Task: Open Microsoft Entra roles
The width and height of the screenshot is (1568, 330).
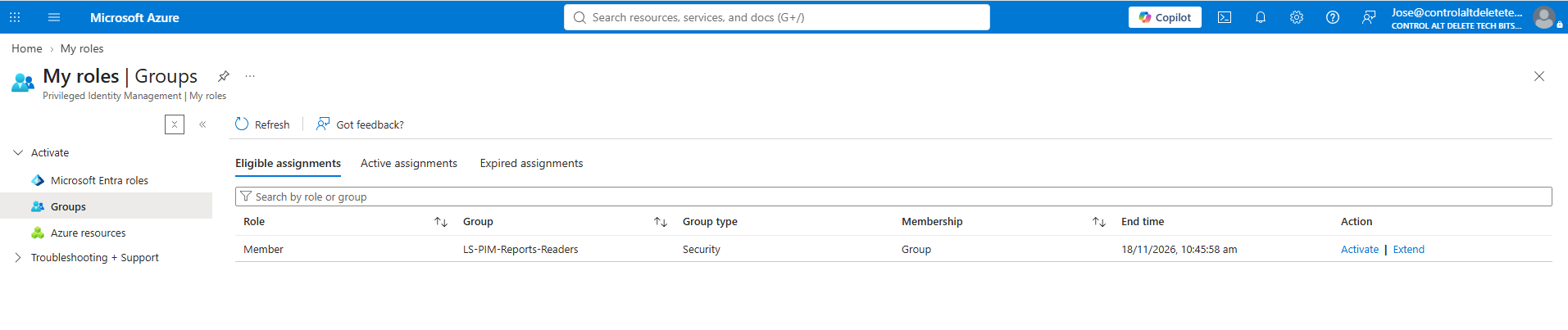Action: coord(99,180)
